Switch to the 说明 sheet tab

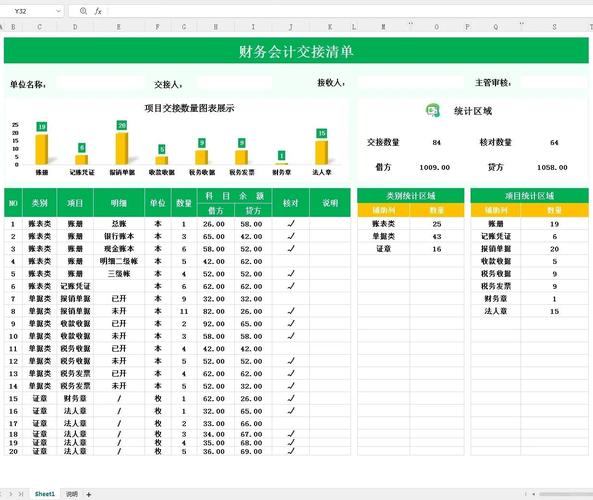click(x=72, y=494)
